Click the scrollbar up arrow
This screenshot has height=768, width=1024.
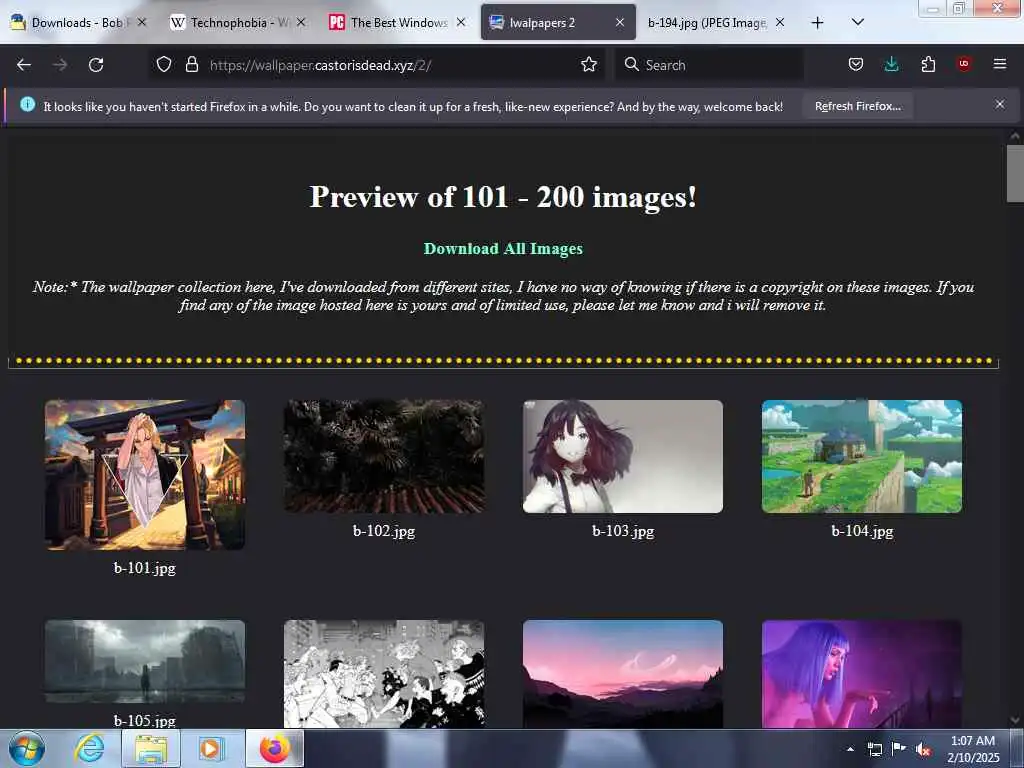[1015, 136]
